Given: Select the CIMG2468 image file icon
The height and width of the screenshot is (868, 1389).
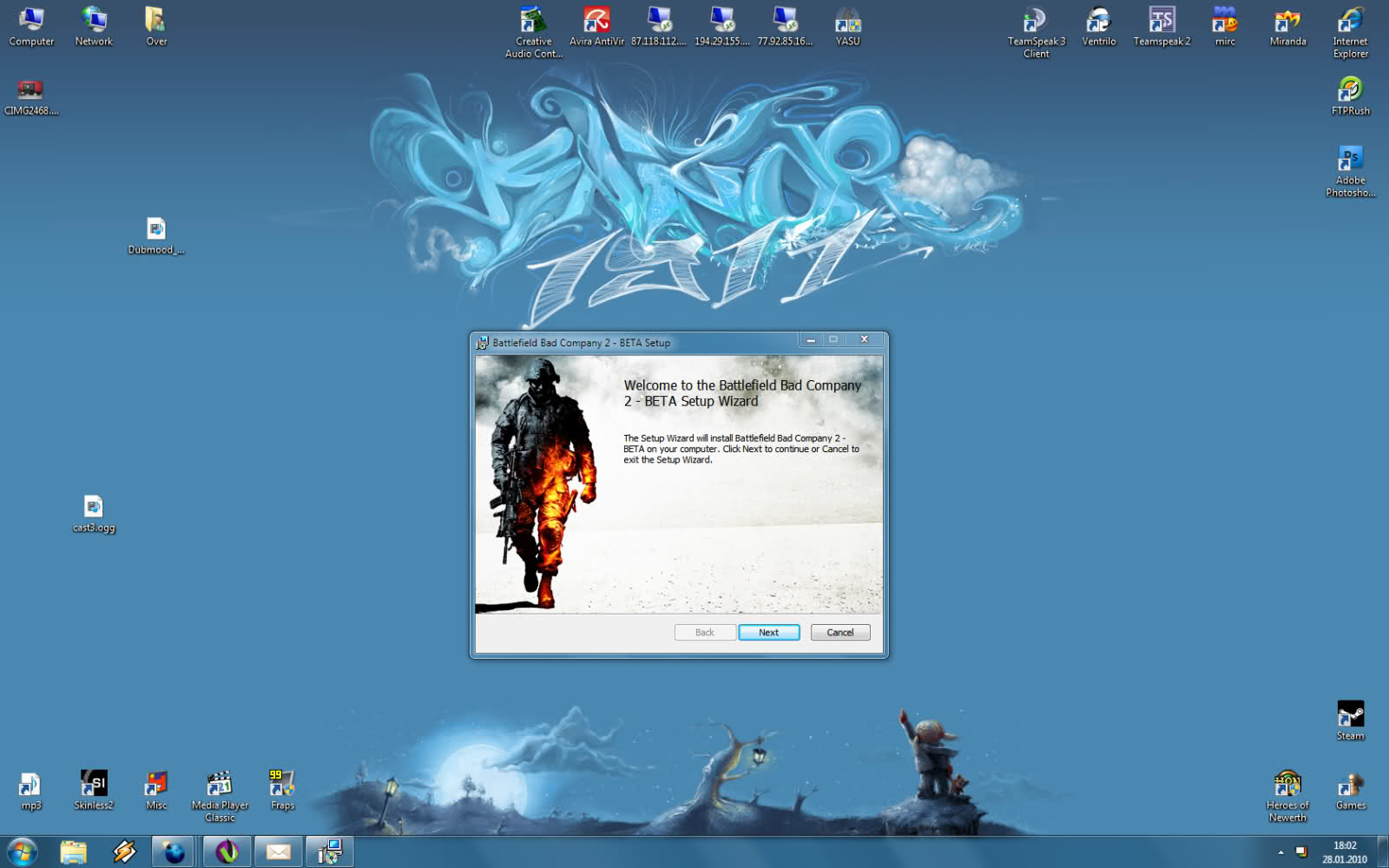Looking at the screenshot, I should tap(31, 97).
